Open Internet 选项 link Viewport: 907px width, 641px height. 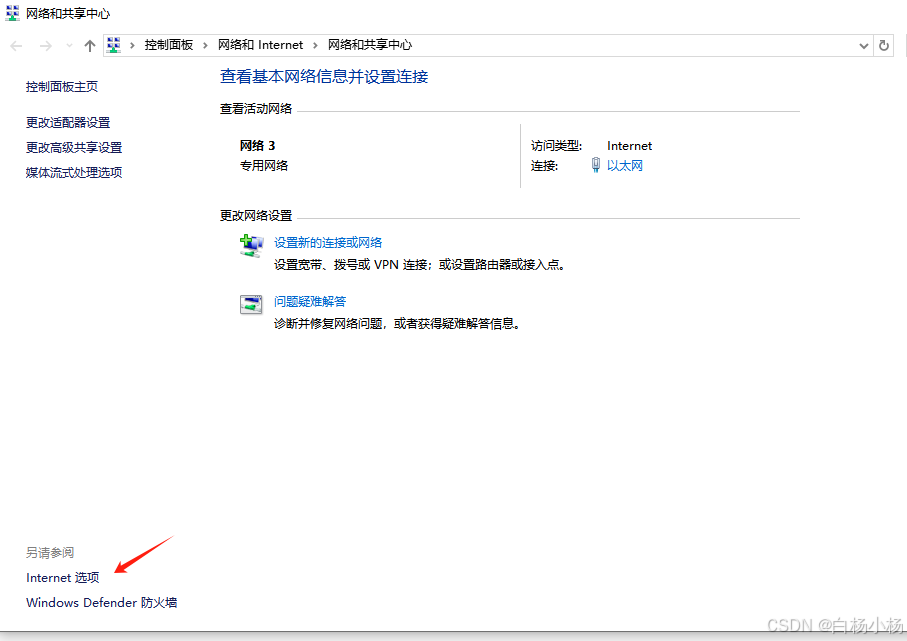coord(62,577)
